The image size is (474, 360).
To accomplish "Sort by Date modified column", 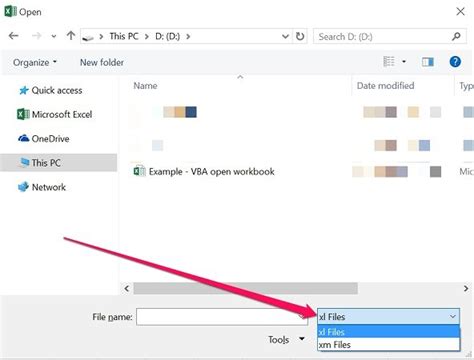I will click(386, 86).
